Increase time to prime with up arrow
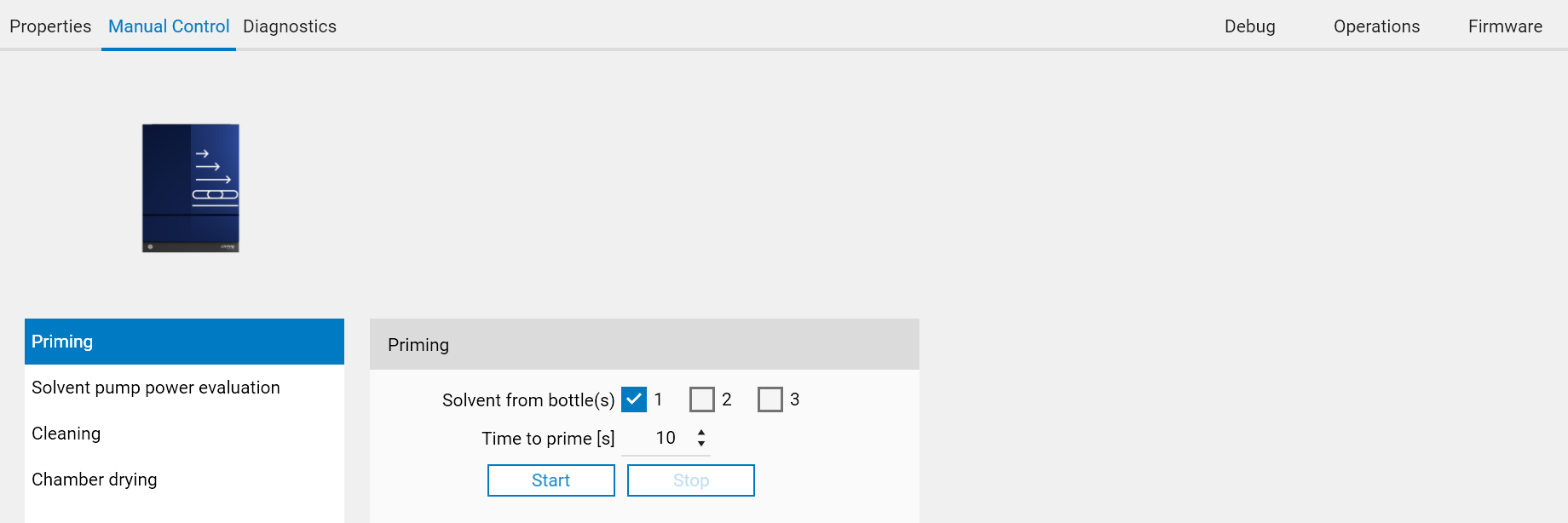The width and height of the screenshot is (1568, 523). [701, 432]
